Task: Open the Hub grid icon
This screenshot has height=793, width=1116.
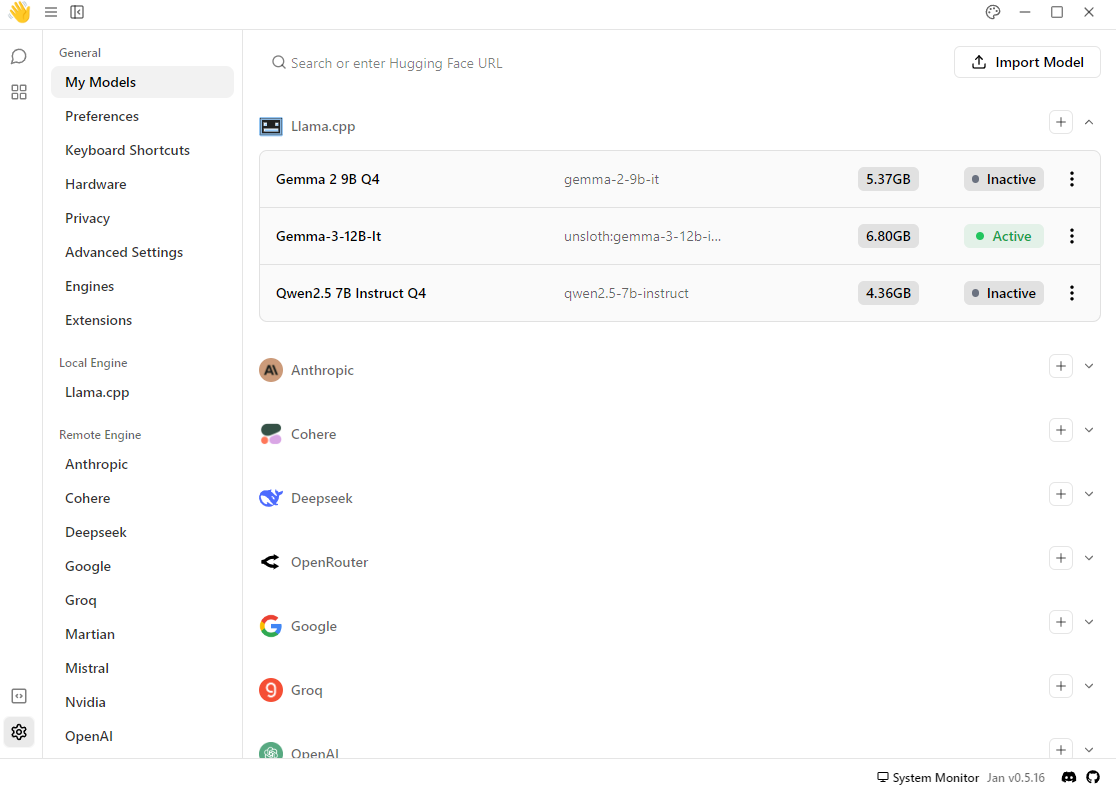Action: [x=19, y=92]
